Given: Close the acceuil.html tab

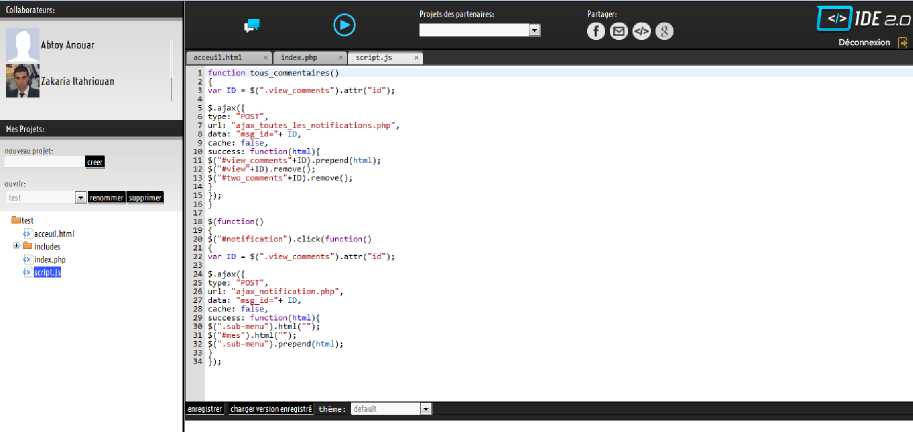Looking at the screenshot, I should point(266,58).
